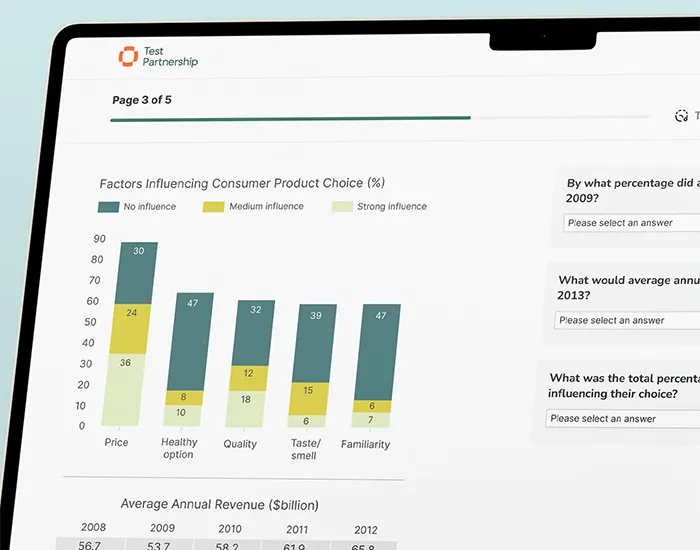
Task: Click the Taste/smell segment labeled 15
Action: point(308,399)
